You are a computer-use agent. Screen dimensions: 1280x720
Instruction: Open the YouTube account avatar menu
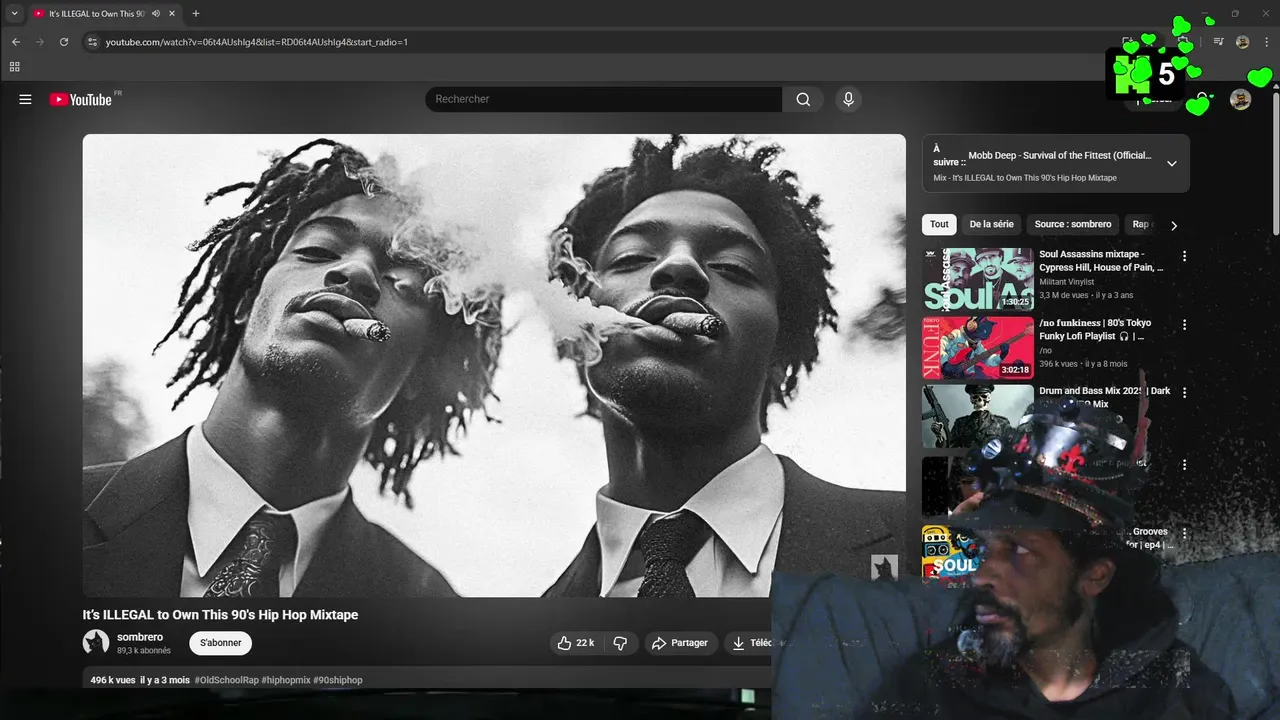pyautogui.click(x=1240, y=99)
